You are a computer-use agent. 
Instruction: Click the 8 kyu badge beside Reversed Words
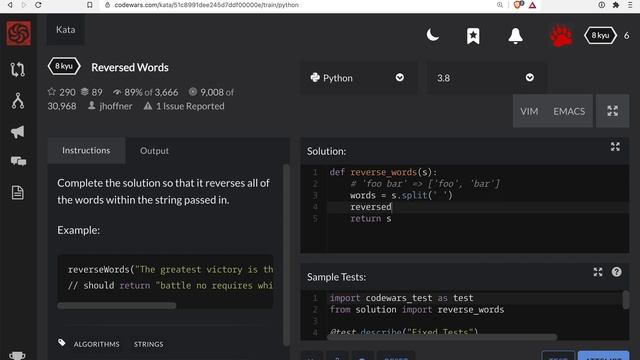(64, 66)
